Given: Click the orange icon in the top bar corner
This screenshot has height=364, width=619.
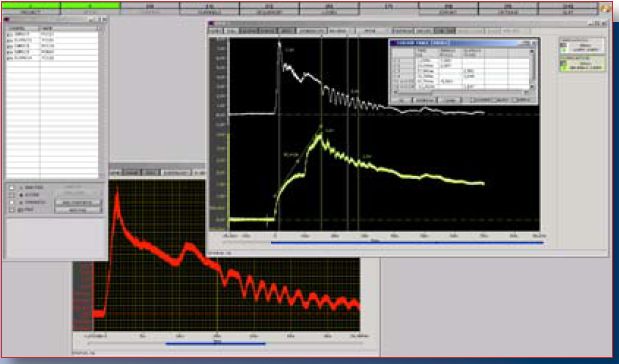Looking at the screenshot, I should click(604, 8).
